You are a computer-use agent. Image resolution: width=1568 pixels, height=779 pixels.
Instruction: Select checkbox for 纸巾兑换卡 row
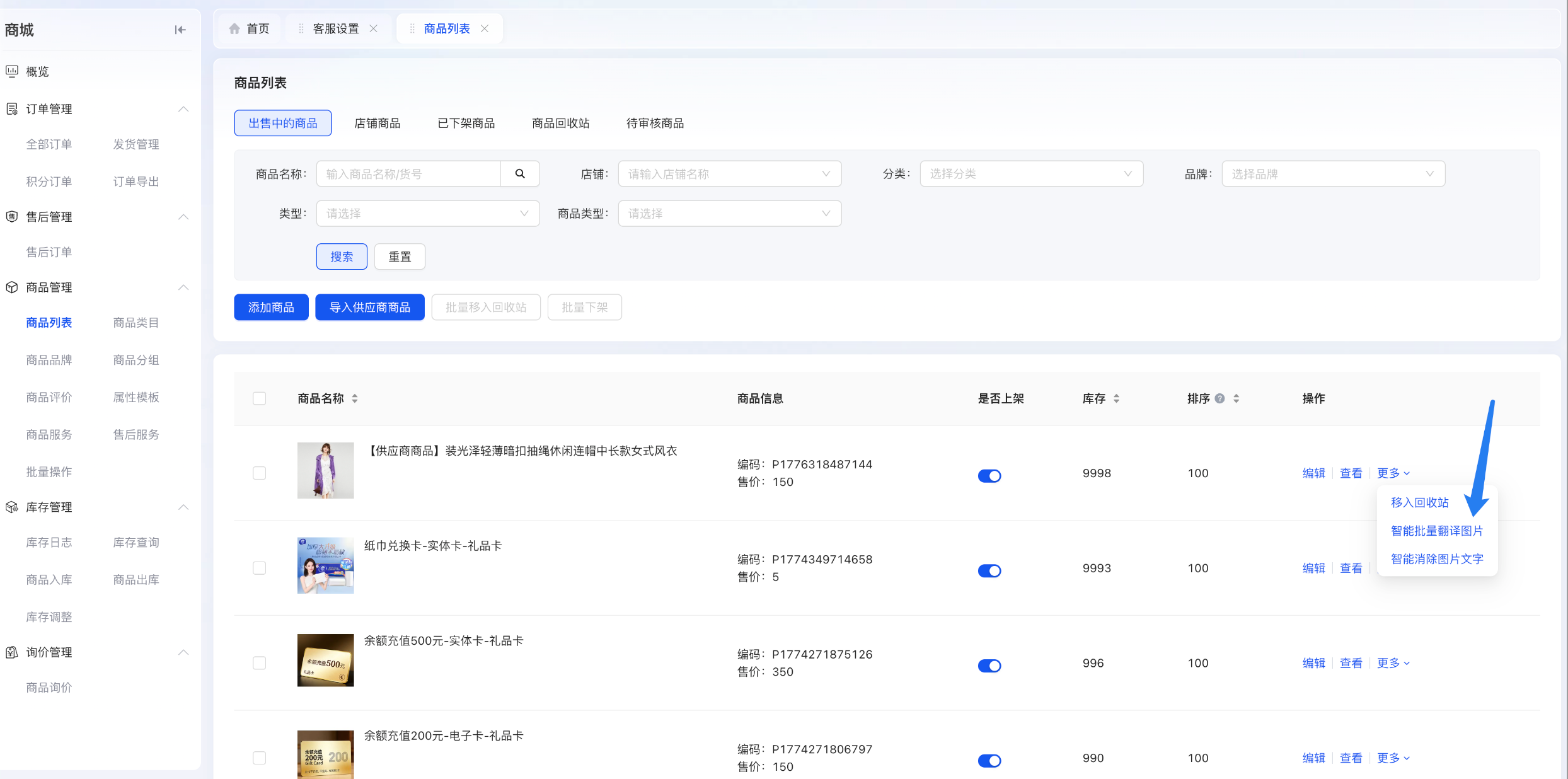259,568
